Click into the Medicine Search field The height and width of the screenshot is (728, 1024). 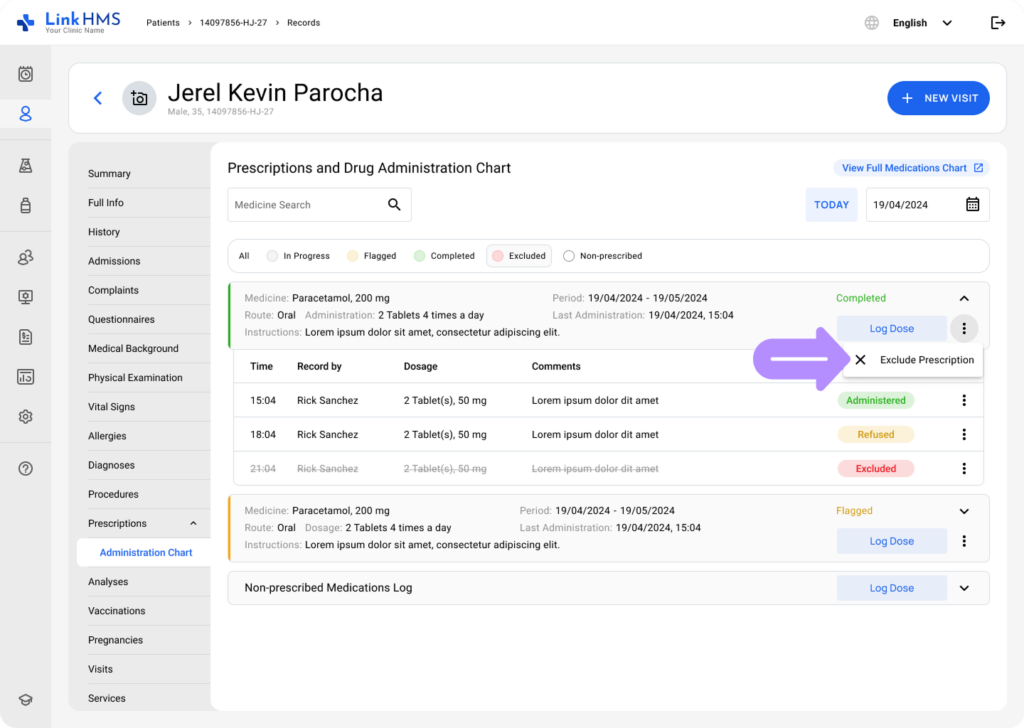pos(305,205)
